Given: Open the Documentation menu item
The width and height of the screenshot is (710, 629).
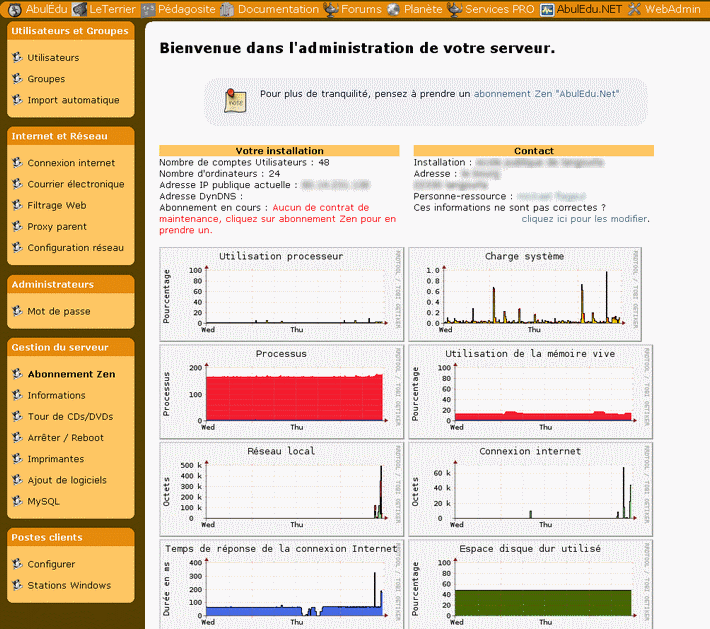Looking at the screenshot, I should point(278,9).
